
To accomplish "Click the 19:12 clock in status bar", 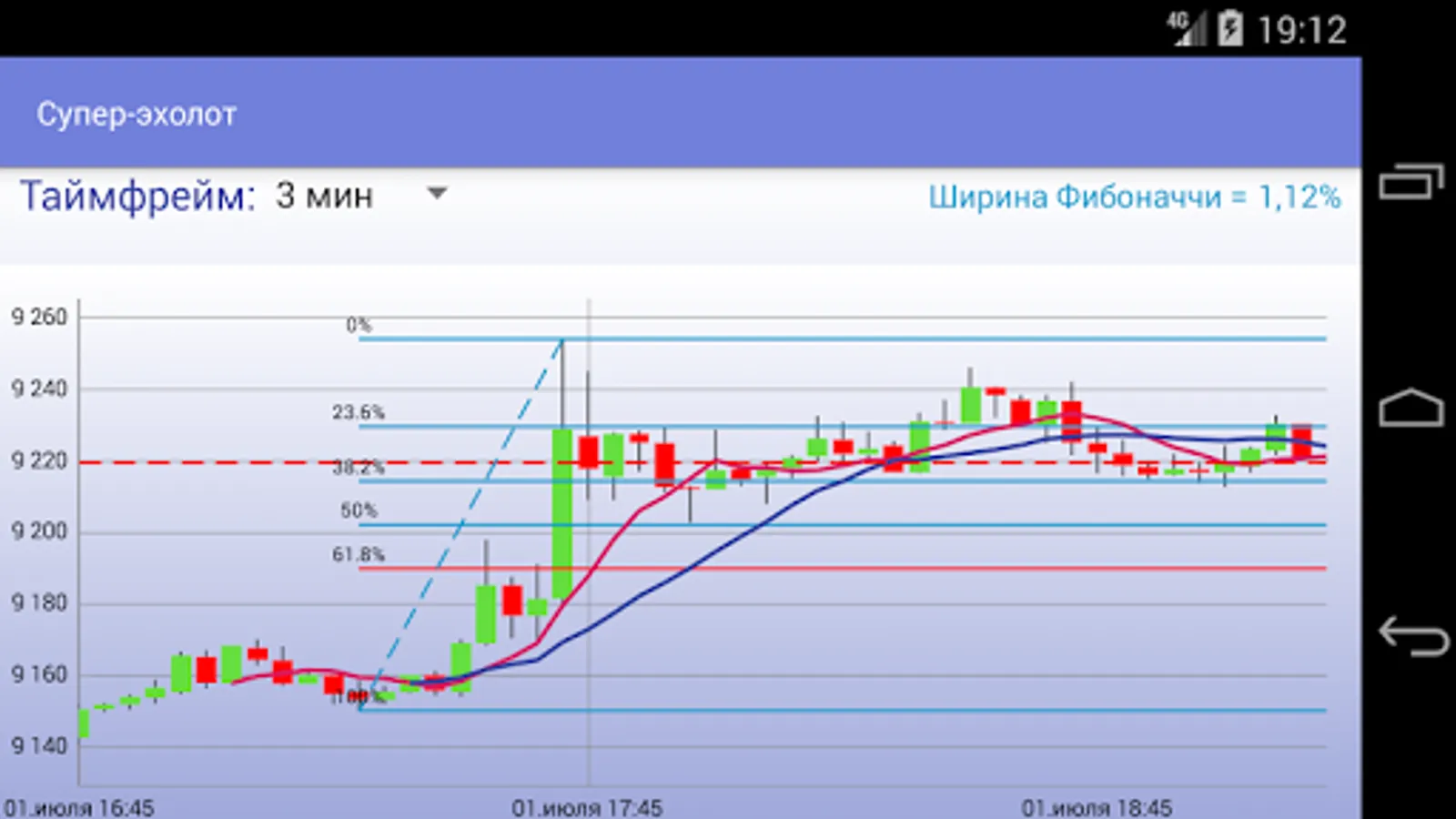I will tap(1301, 30).
